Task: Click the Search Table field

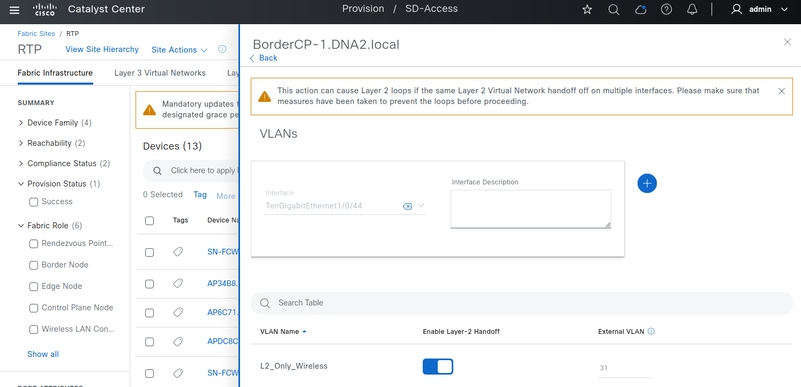Action: point(522,303)
